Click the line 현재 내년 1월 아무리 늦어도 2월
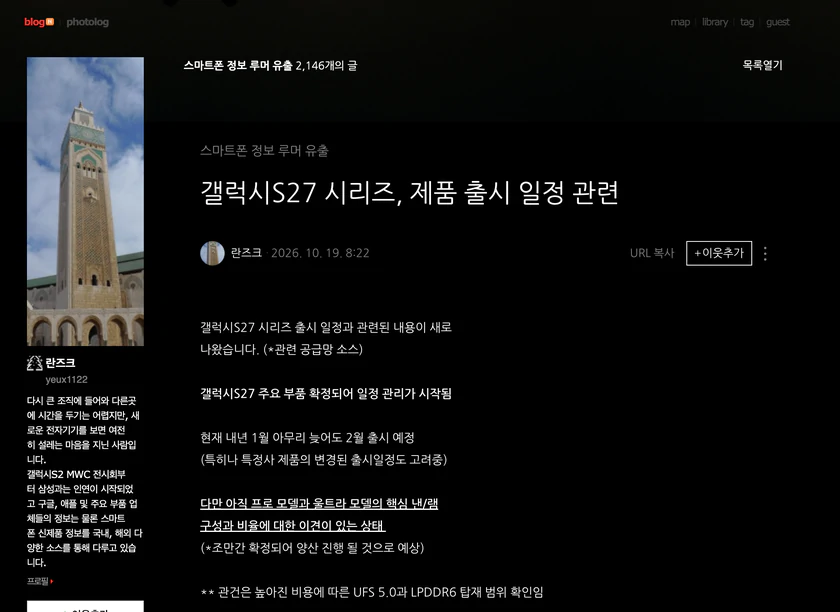This screenshot has height=612, width=840. [x=308, y=438]
